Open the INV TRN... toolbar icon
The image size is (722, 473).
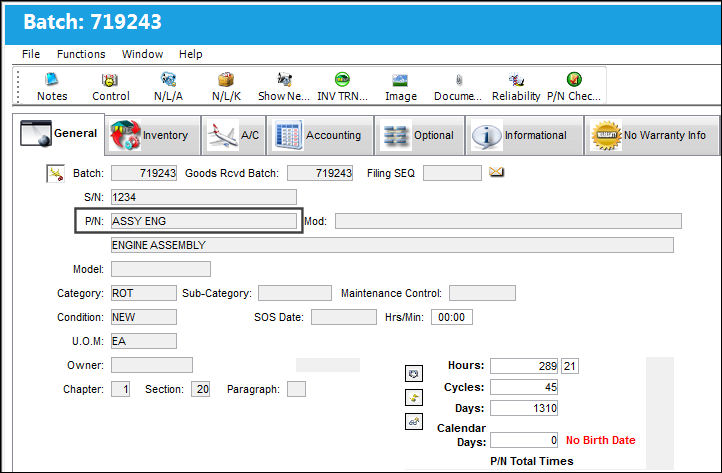point(342,80)
